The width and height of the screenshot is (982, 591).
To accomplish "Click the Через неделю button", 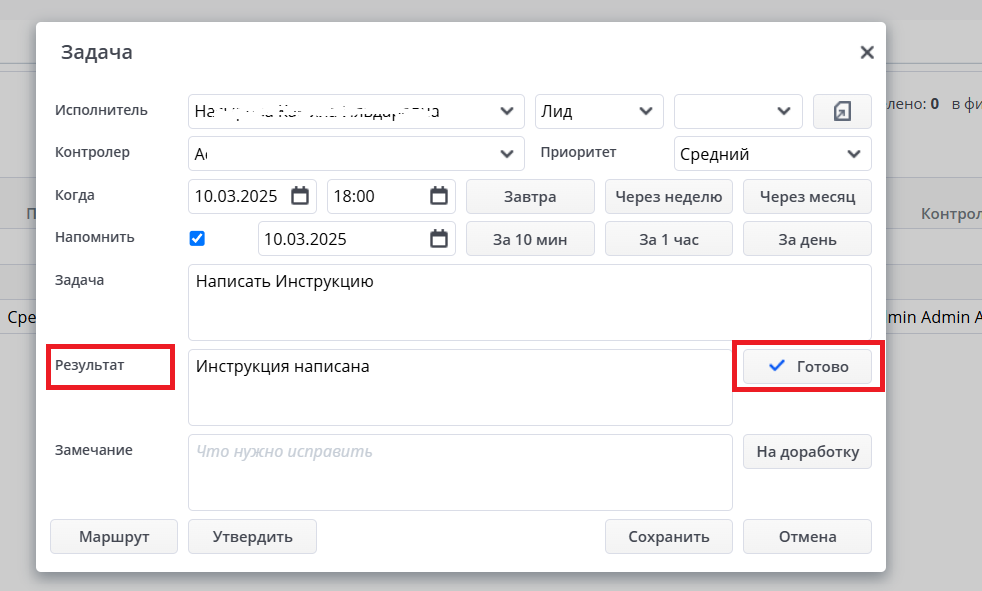I will (668, 197).
